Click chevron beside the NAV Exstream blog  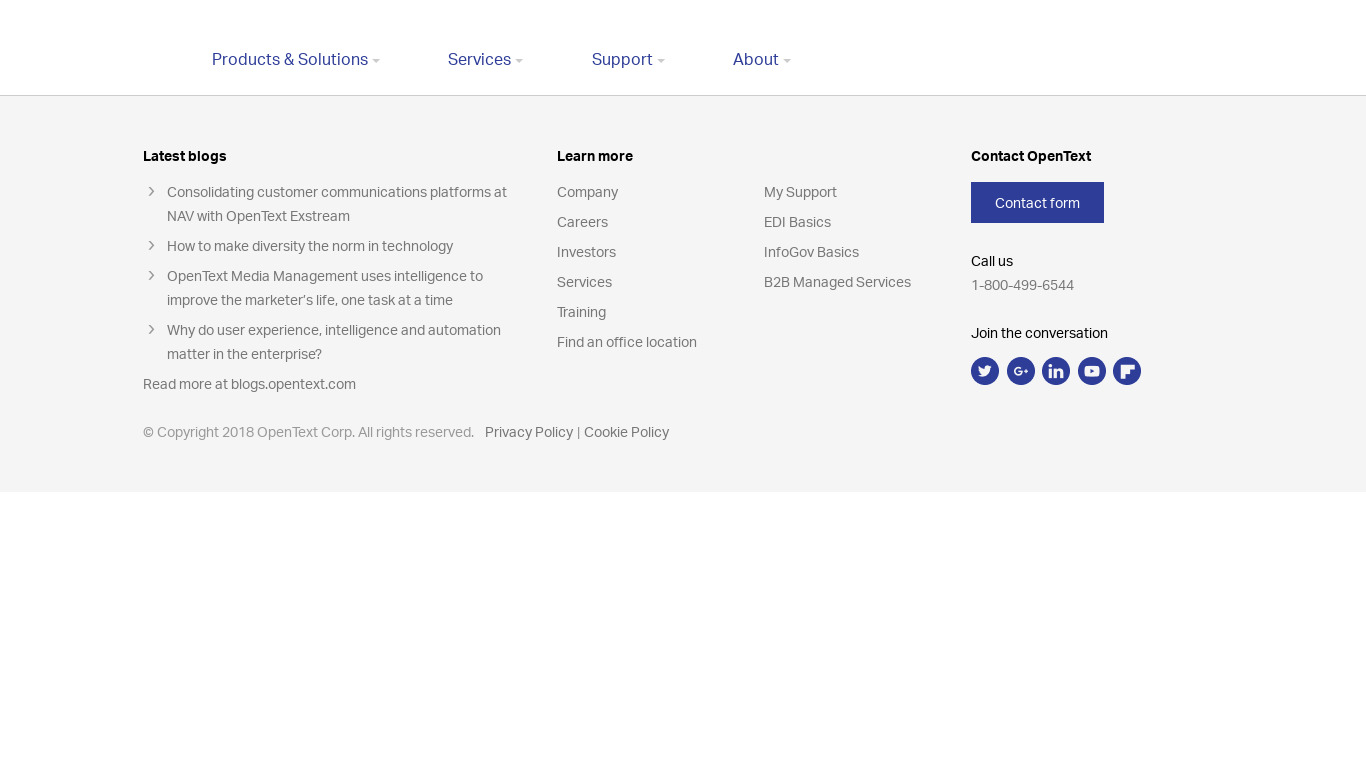pyautogui.click(x=152, y=192)
